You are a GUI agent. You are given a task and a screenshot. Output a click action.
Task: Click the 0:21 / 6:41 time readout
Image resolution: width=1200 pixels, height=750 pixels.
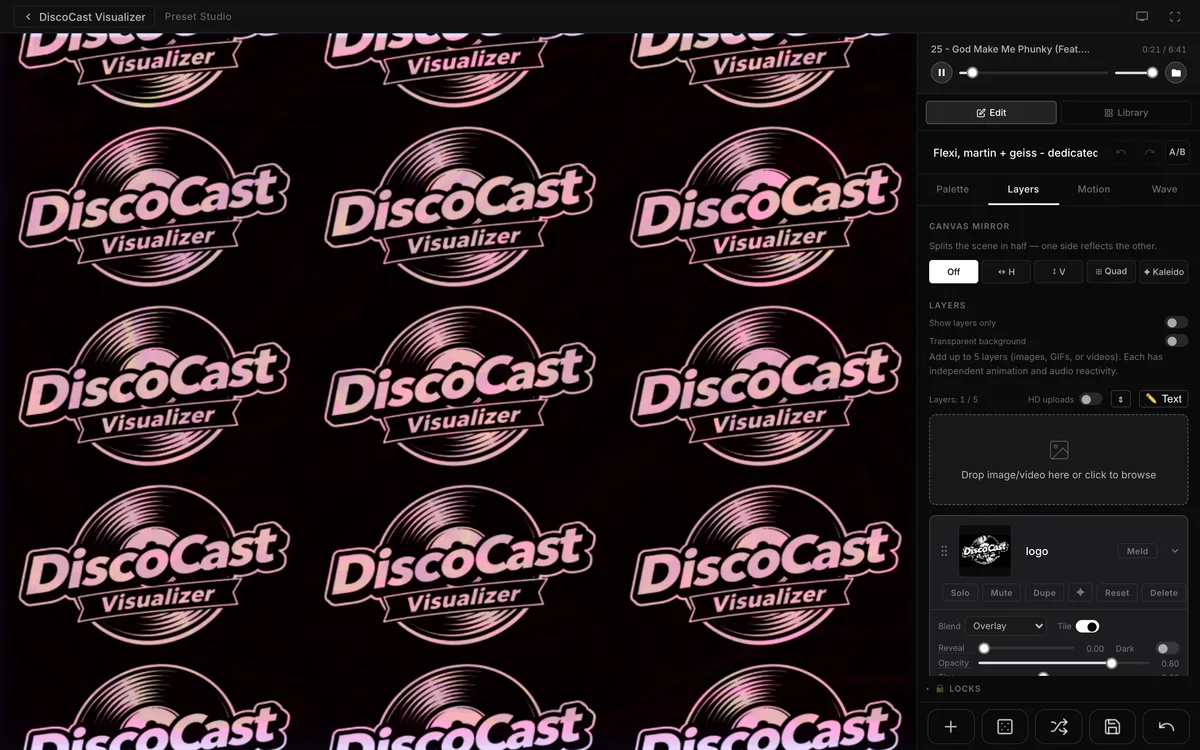pyautogui.click(x=1164, y=49)
